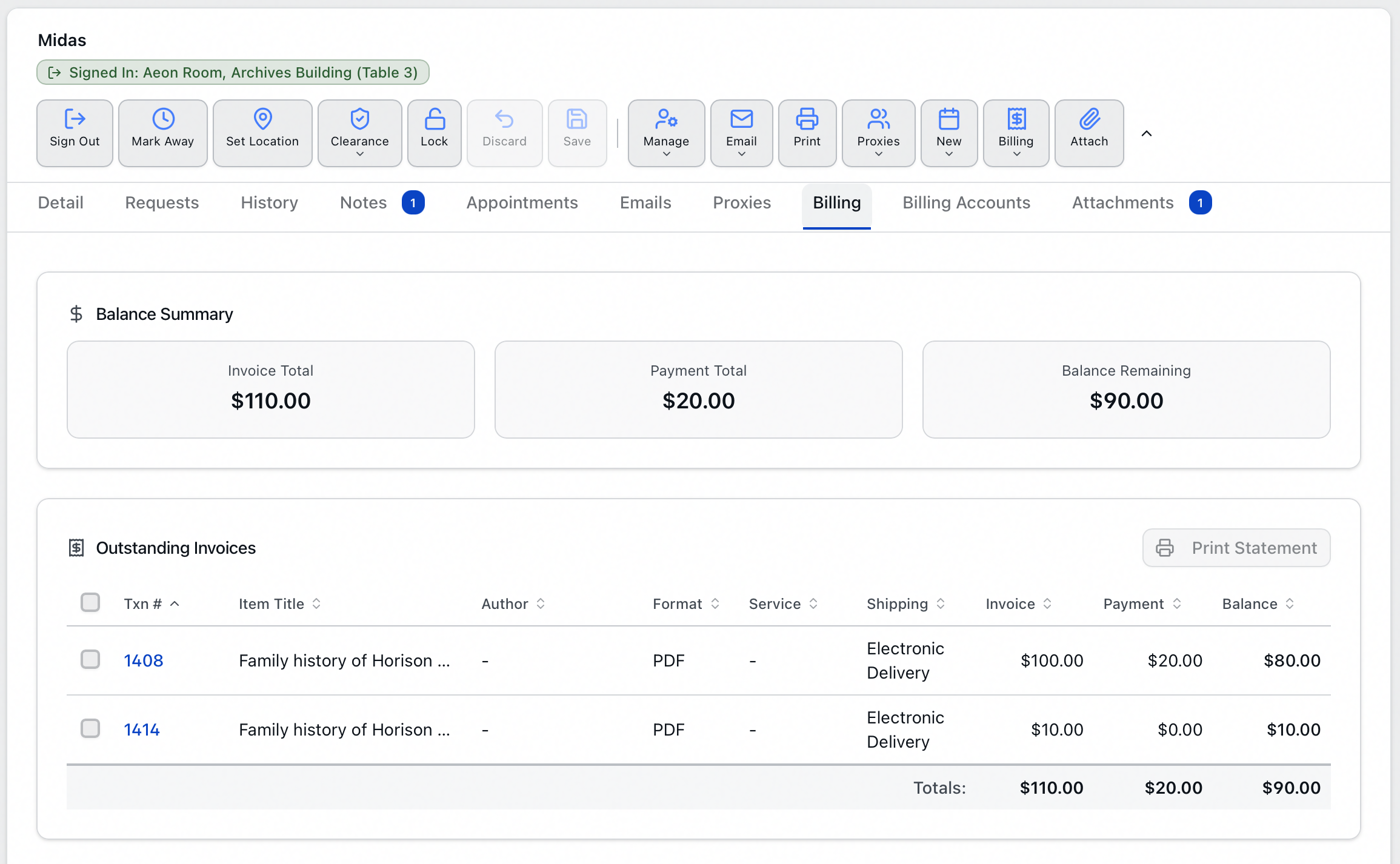Image resolution: width=1400 pixels, height=864 pixels.
Task: Open transaction 1414 link
Action: pyautogui.click(x=142, y=729)
